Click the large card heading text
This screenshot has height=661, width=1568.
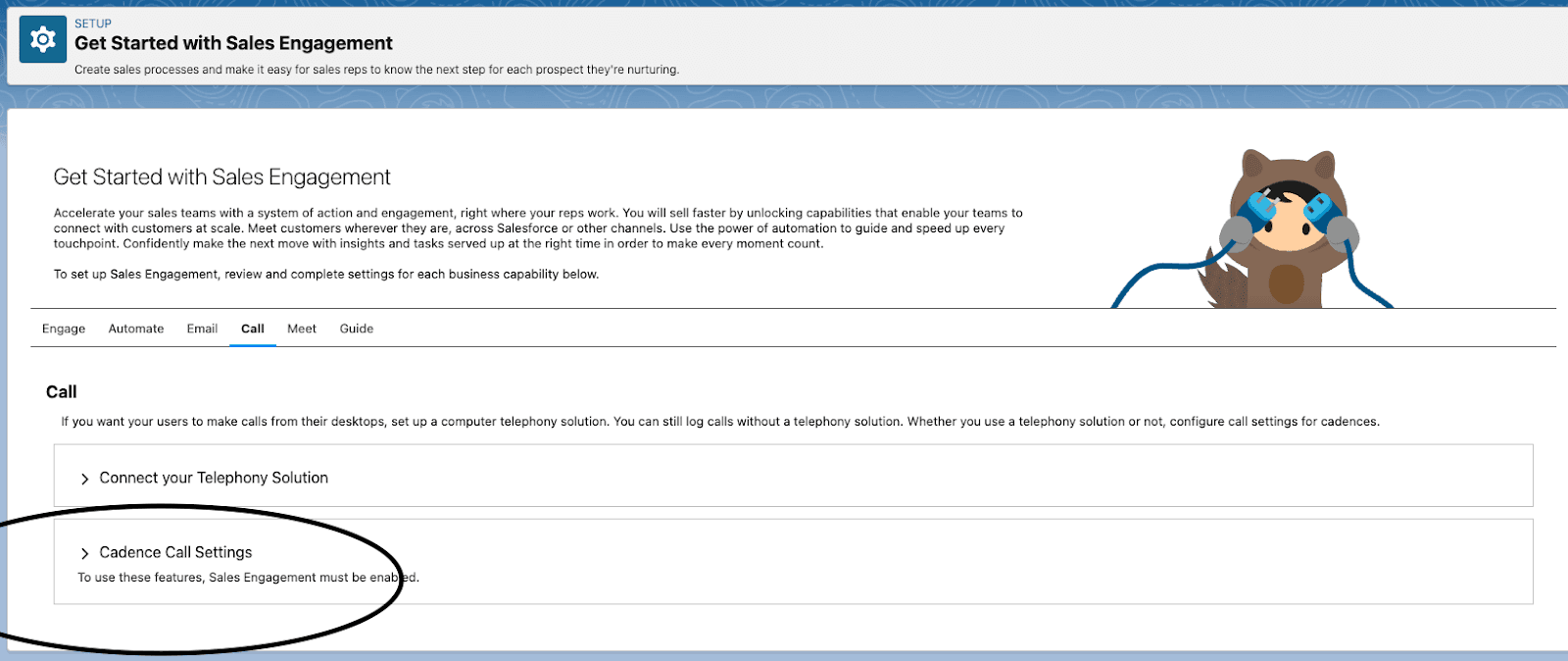(x=221, y=177)
